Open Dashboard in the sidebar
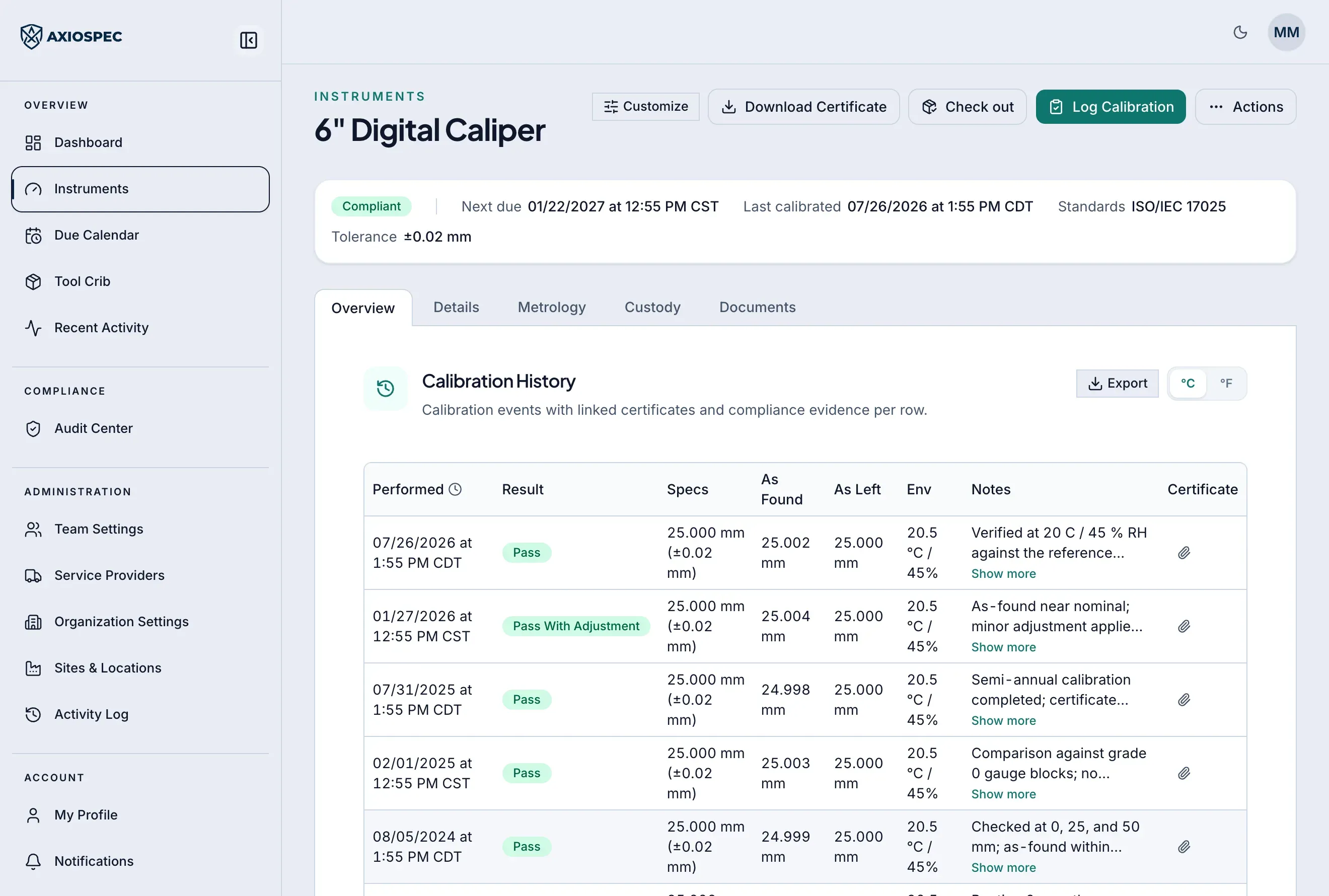This screenshot has height=896, width=1329. (x=140, y=142)
